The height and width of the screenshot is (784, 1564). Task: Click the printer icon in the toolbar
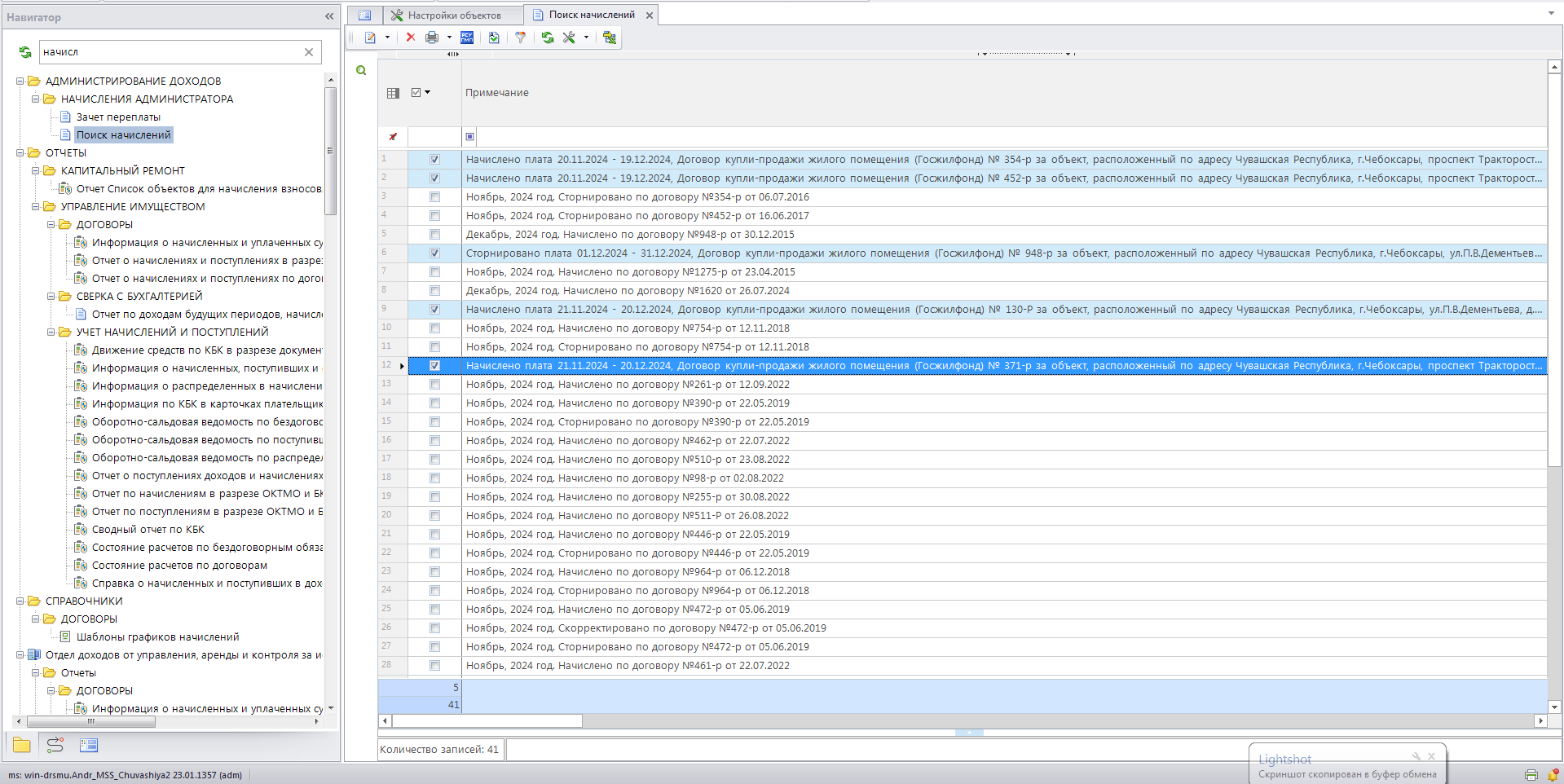tap(432, 37)
